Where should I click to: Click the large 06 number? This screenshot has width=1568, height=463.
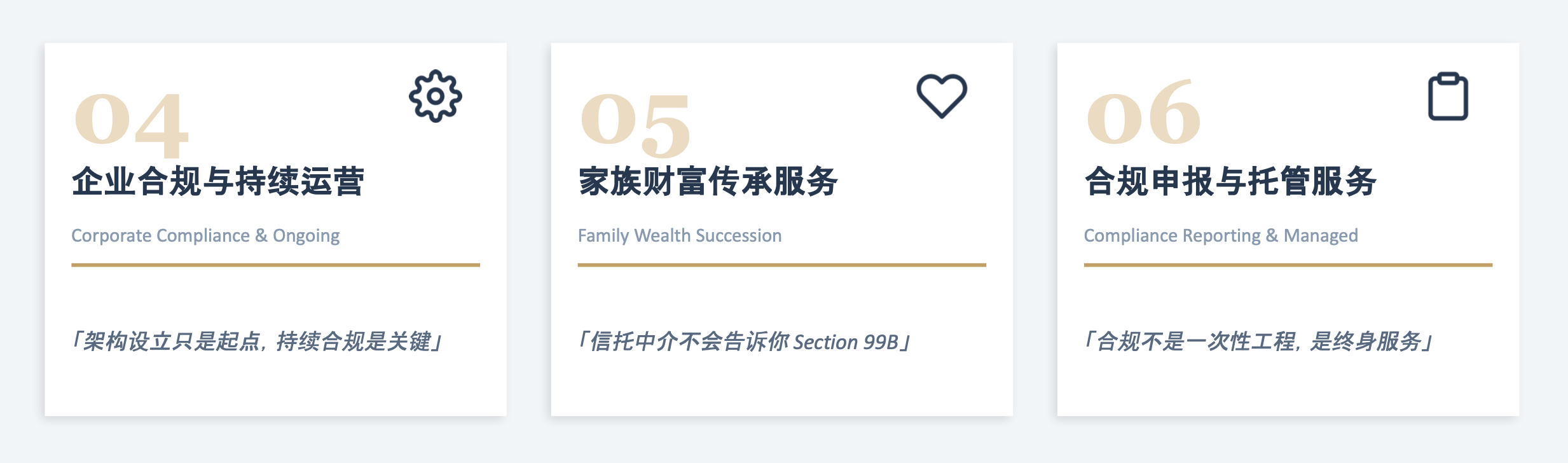(x=1143, y=113)
